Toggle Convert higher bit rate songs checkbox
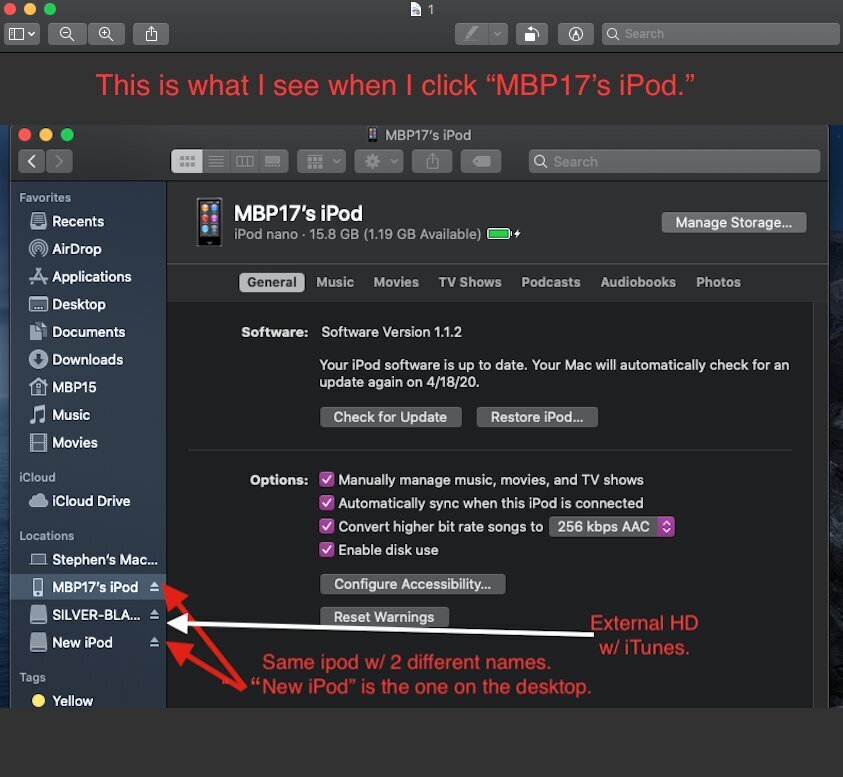 [x=326, y=526]
